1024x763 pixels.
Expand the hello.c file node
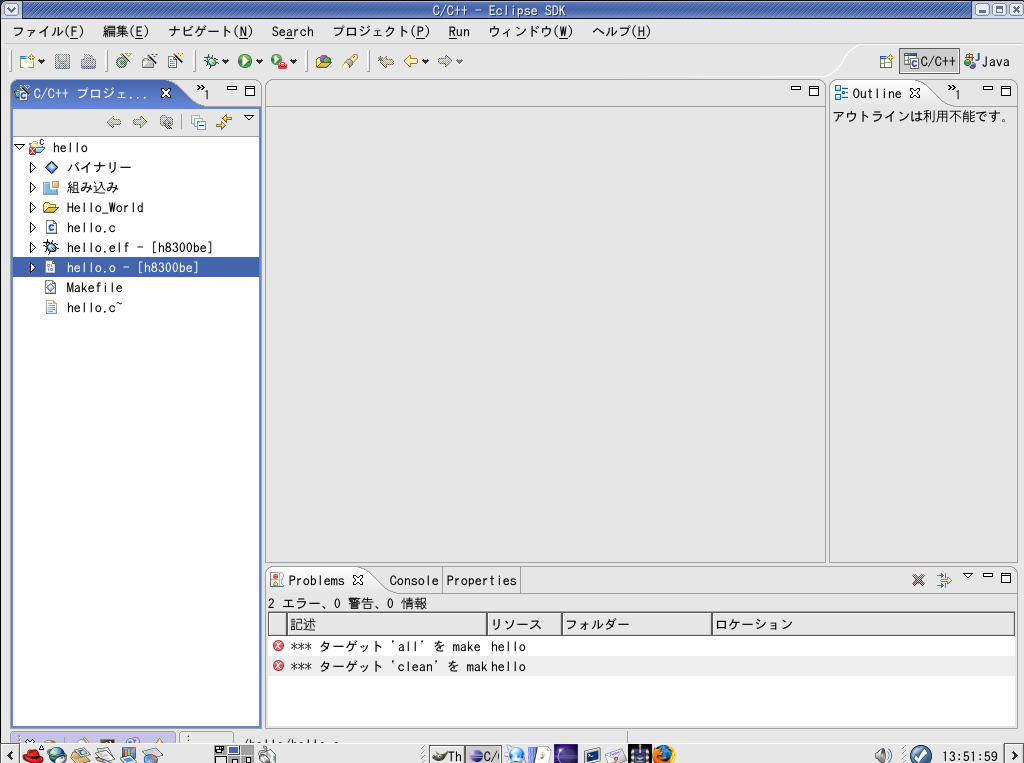(33, 228)
